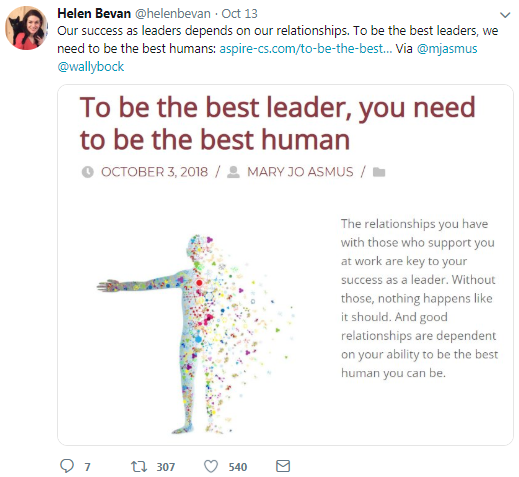519x477 pixels.
Task: Like the tweet with the heart icon
Action: [x=211, y=466]
